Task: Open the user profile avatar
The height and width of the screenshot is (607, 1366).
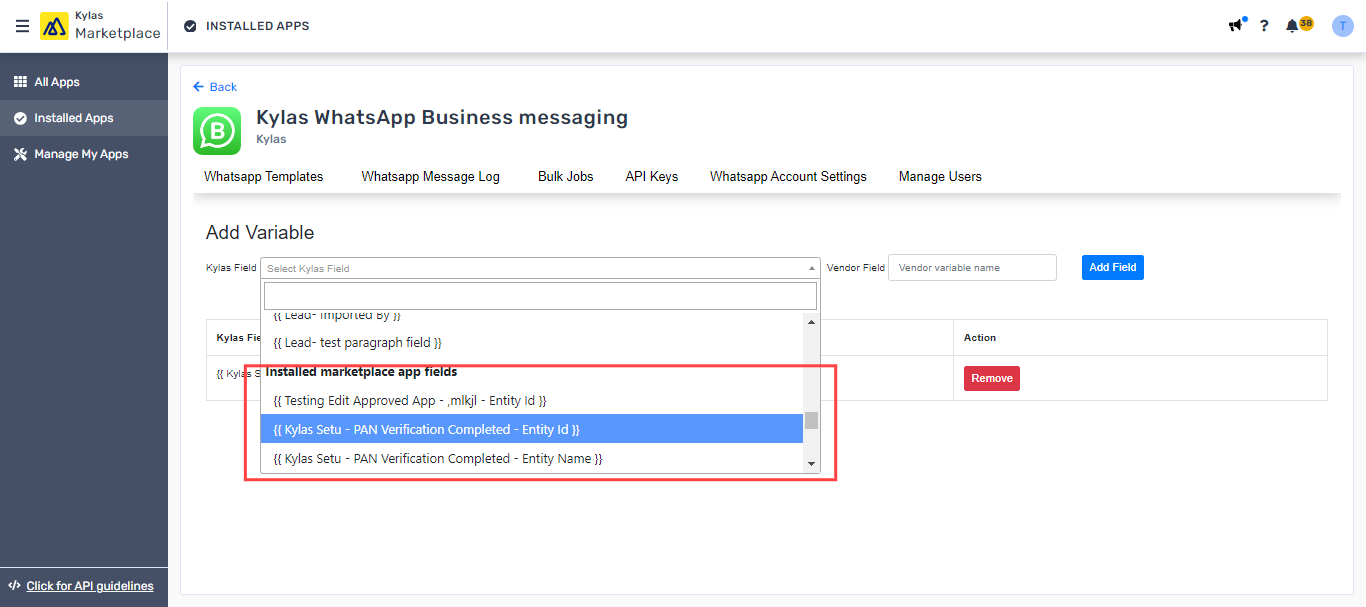Action: click(1343, 26)
